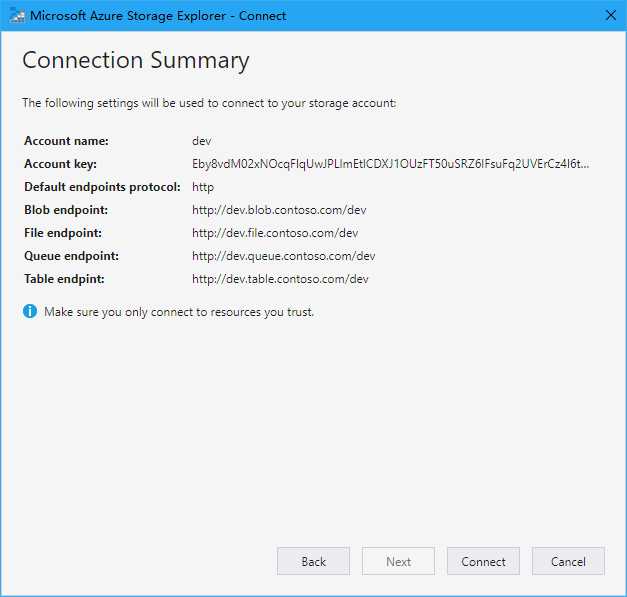The width and height of the screenshot is (627, 597).
Task: Click the Blob endpoint URL
Action: click(279, 210)
